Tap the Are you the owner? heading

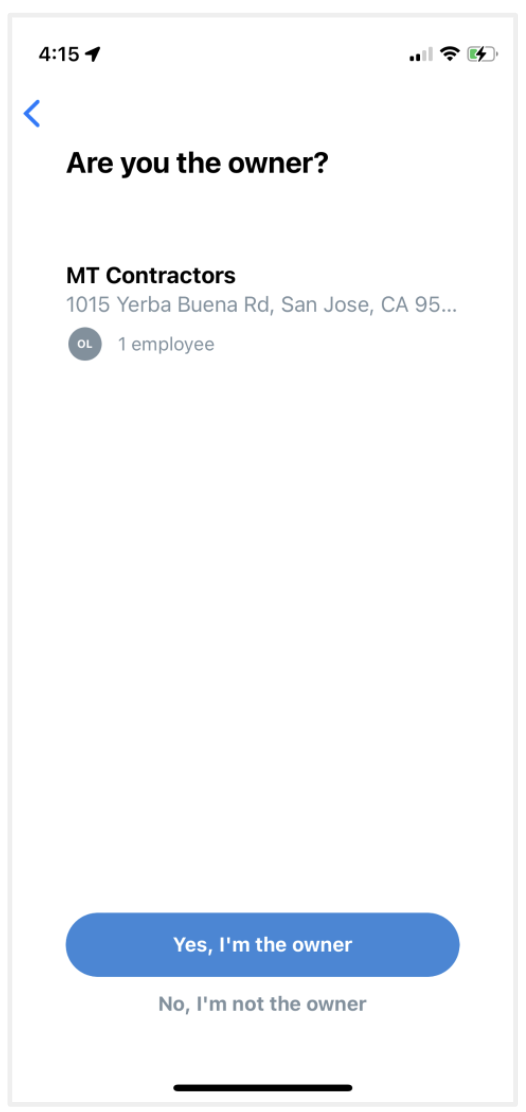198,164
